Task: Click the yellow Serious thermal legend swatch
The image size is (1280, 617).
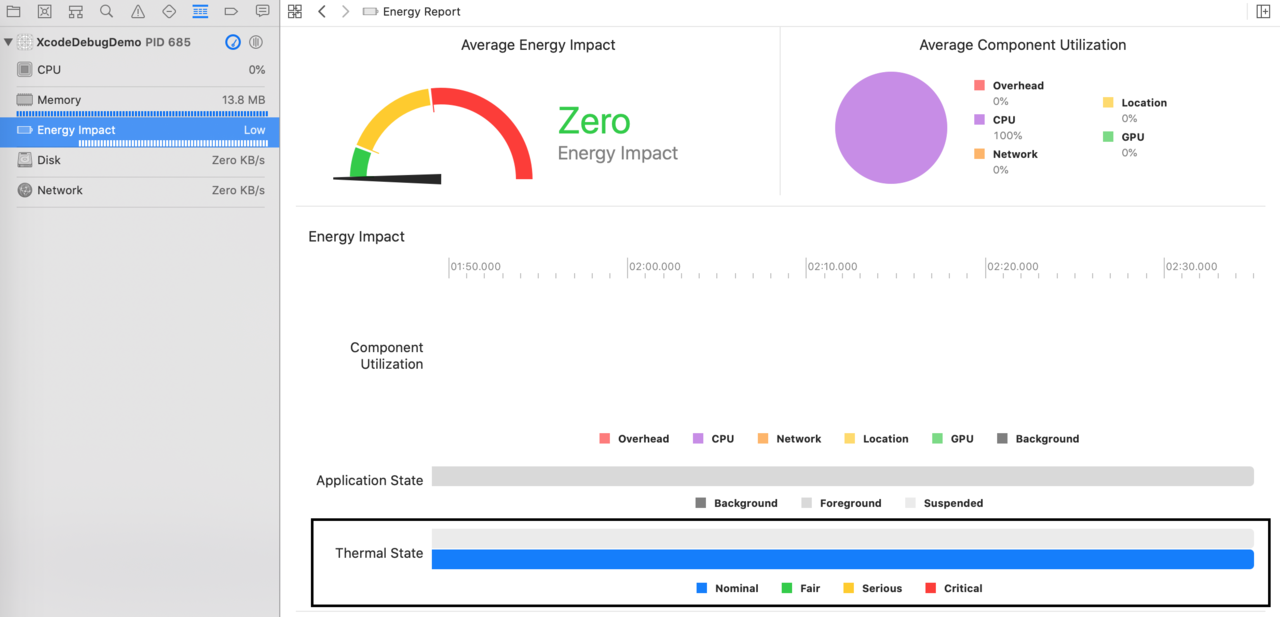Action: click(x=849, y=588)
